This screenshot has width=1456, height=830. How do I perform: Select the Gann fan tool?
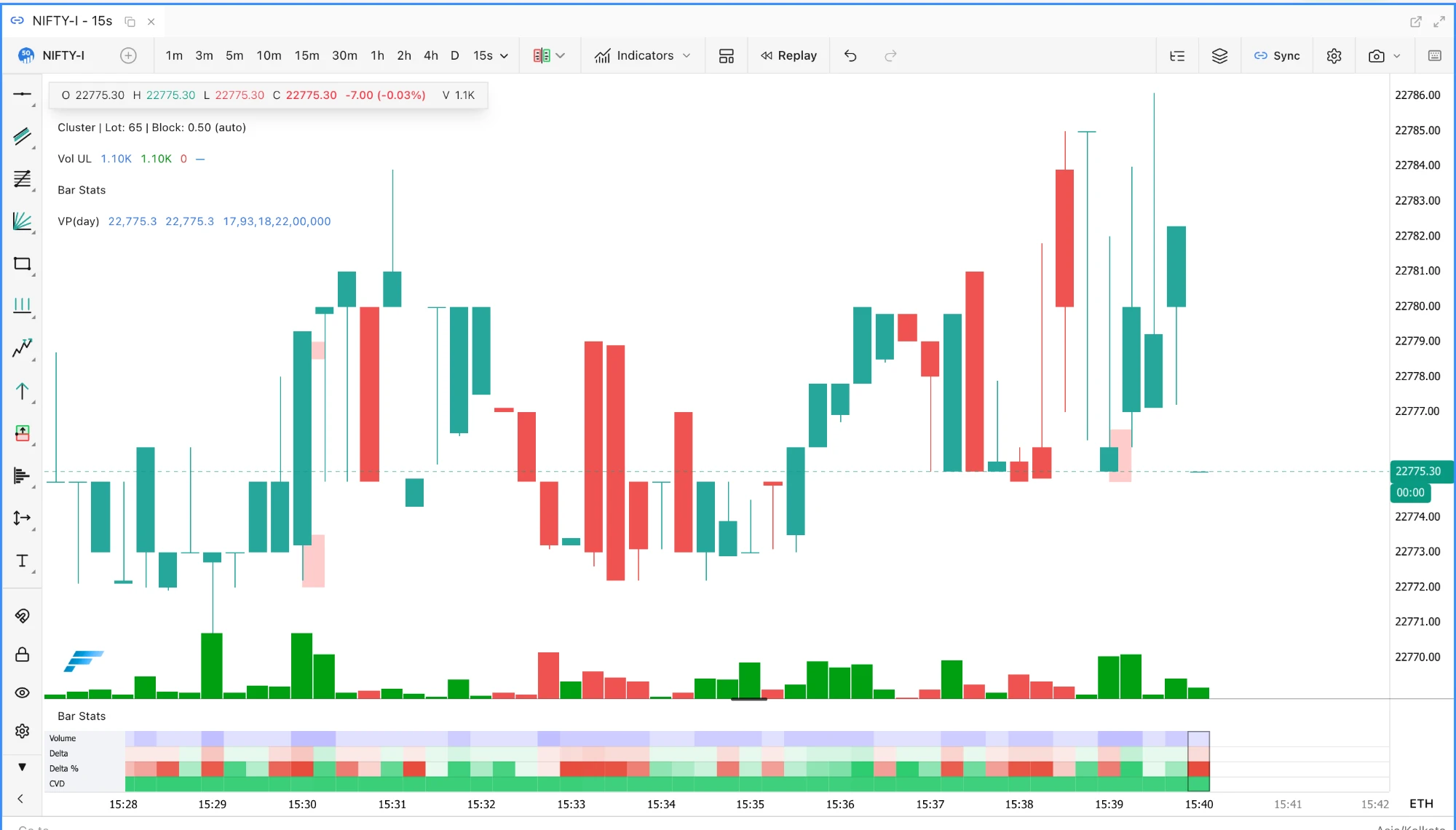pos(23,221)
